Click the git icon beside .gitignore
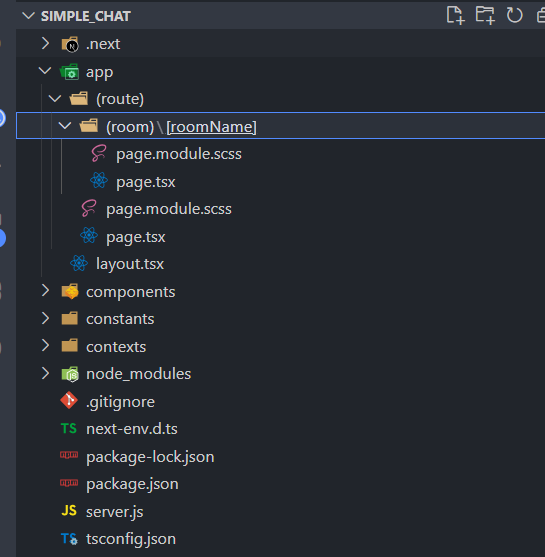The image size is (545, 557). pyautogui.click(x=69, y=401)
